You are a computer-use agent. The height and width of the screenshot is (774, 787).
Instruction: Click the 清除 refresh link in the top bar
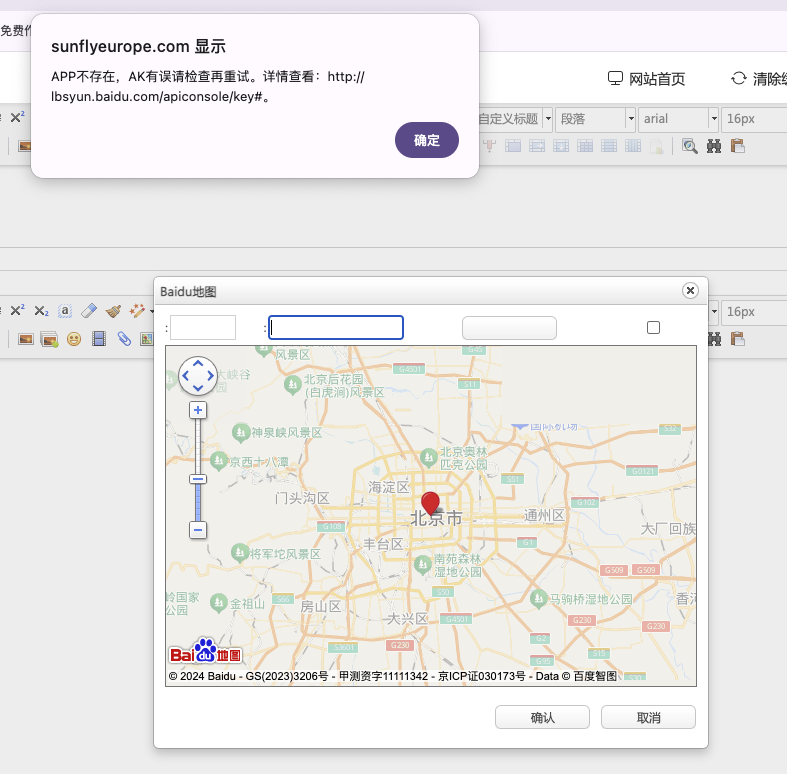click(x=758, y=79)
